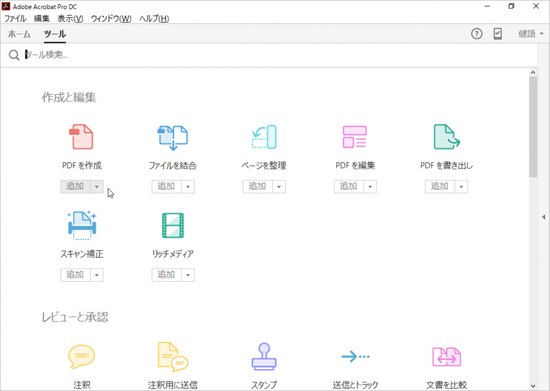Click the 作成と編集 section heading

(x=69, y=97)
